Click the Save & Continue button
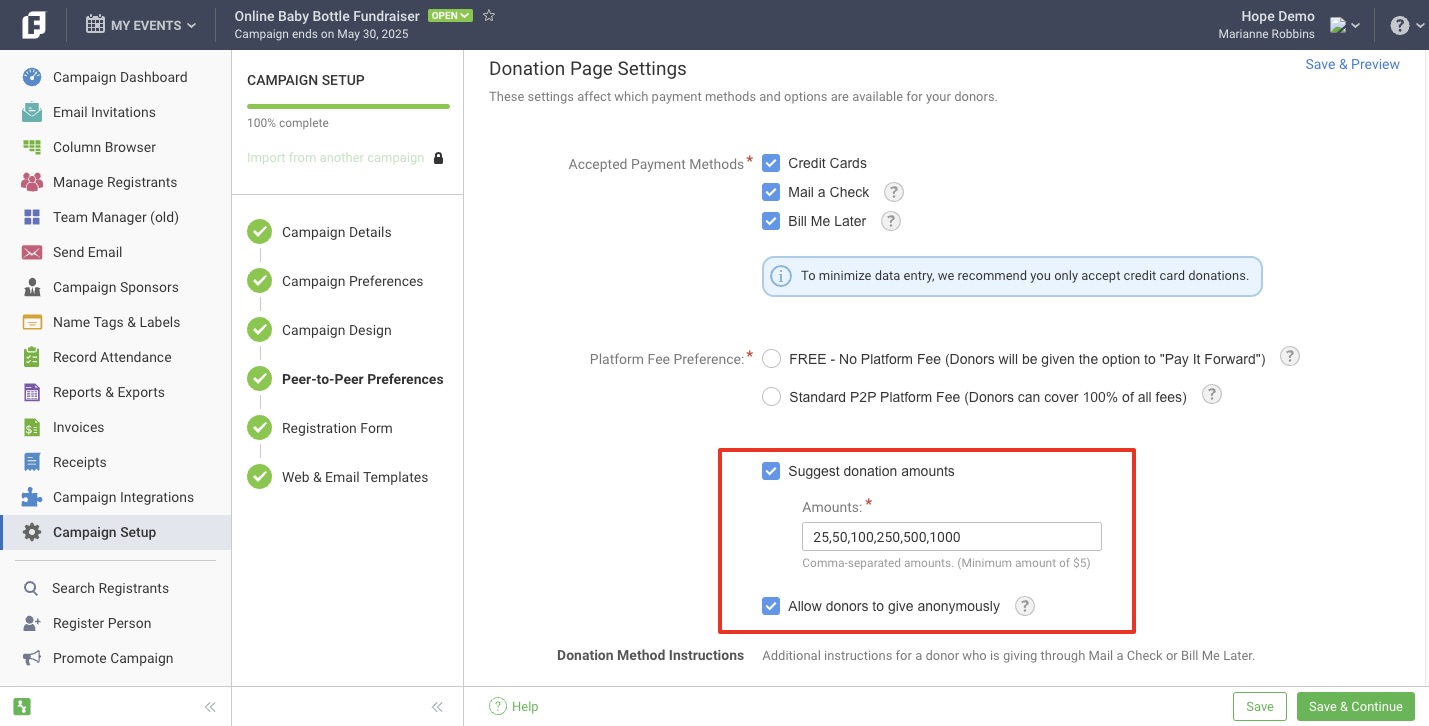The width and height of the screenshot is (1429, 726). pos(1355,706)
